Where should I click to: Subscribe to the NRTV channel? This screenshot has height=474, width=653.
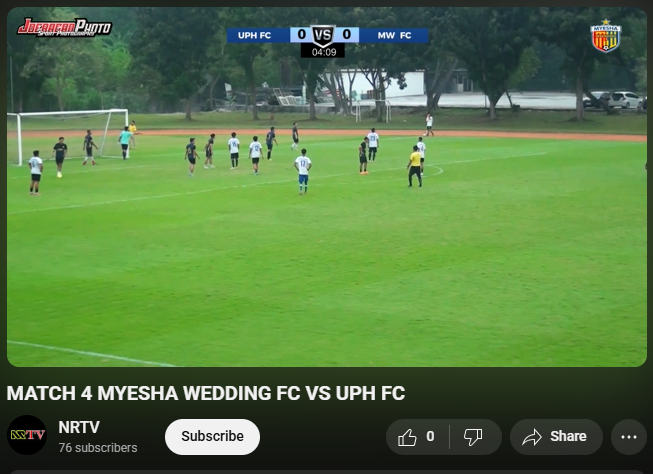click(212, 437)
